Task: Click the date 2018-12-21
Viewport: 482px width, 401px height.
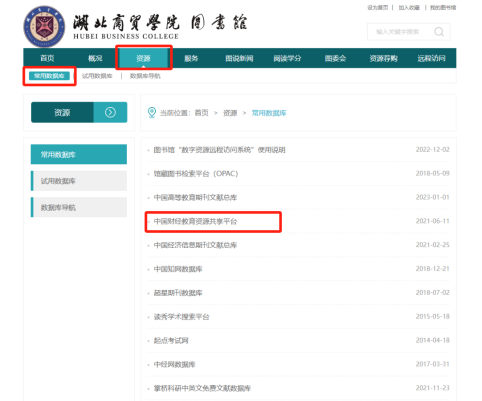Action: tap(433, 269)
